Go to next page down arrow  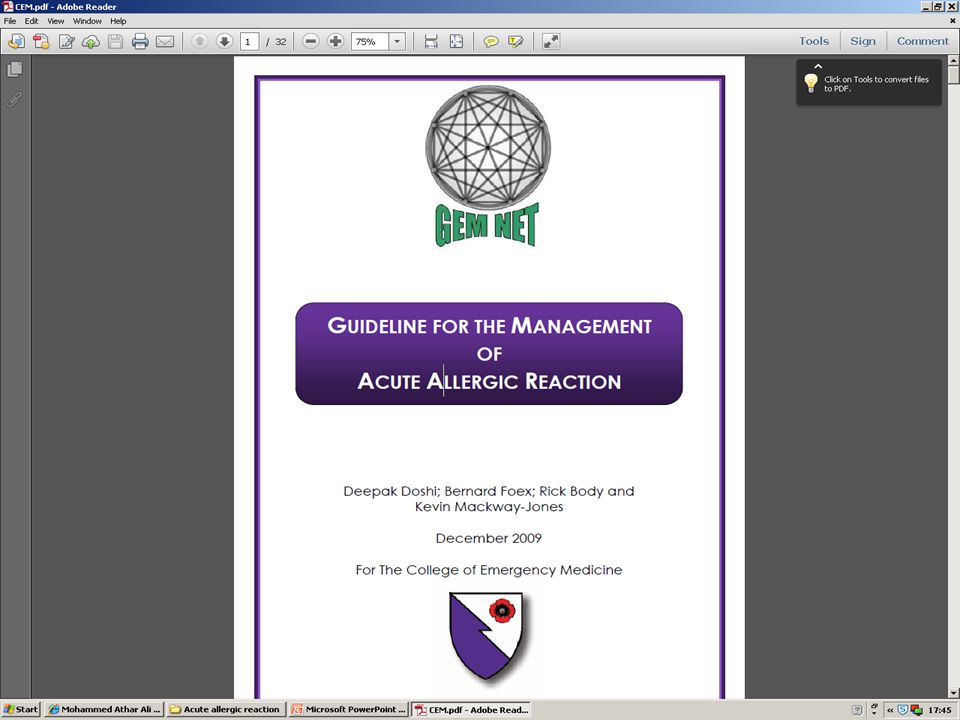click(224, 41)
